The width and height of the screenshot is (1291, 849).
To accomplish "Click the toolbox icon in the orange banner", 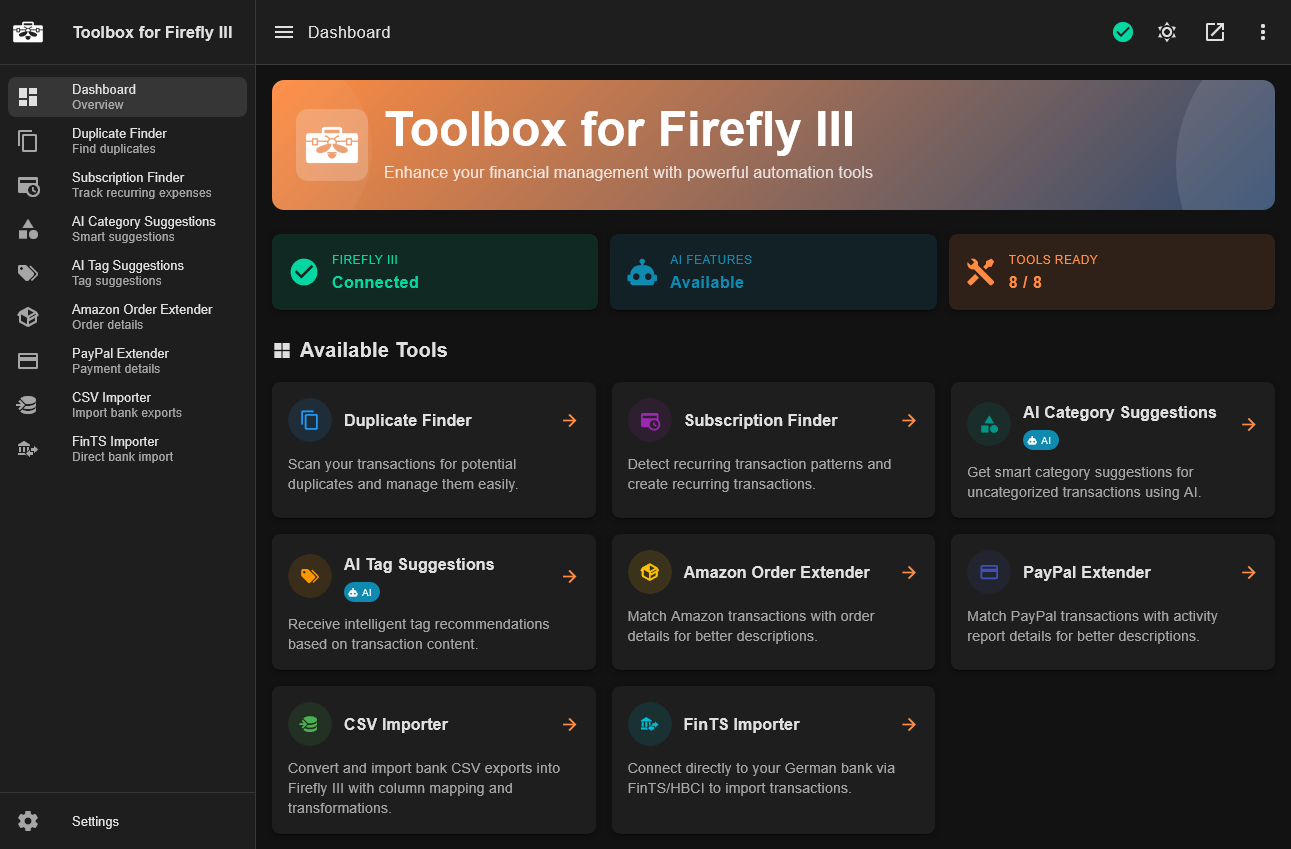I will 332,145.
